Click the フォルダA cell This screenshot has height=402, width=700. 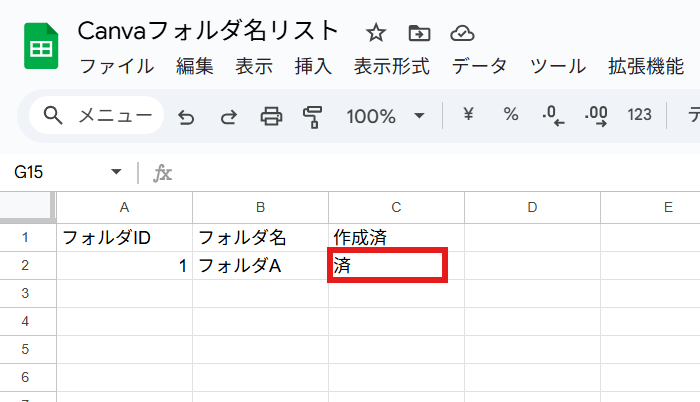pyautogui.click(x=261, y=266)
